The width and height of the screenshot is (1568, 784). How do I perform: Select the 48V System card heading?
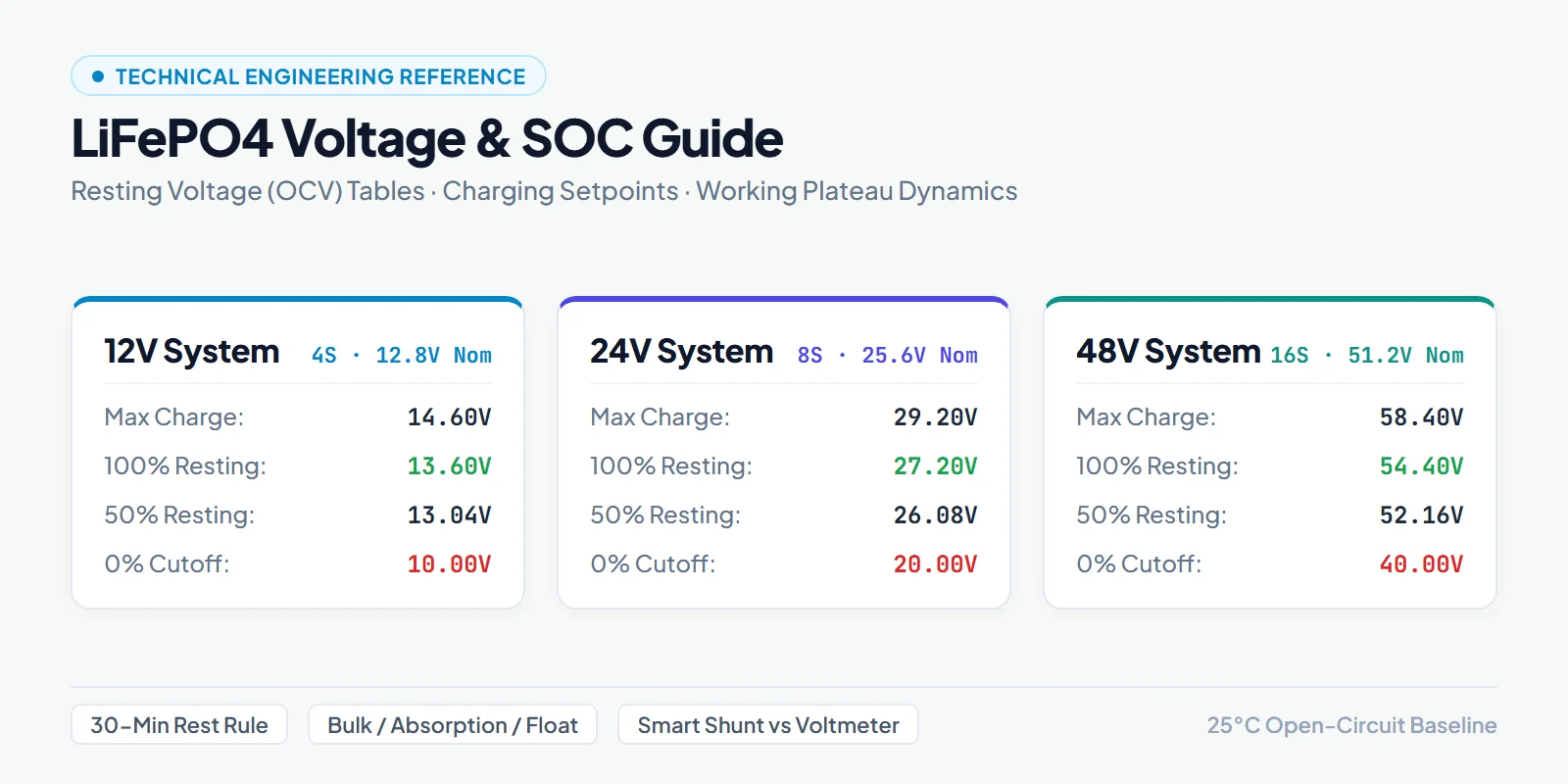coord(1169,351)
